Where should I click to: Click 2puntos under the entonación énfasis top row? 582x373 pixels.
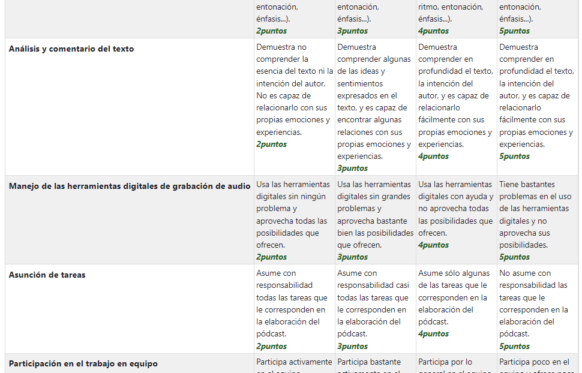tap(271, 31)
